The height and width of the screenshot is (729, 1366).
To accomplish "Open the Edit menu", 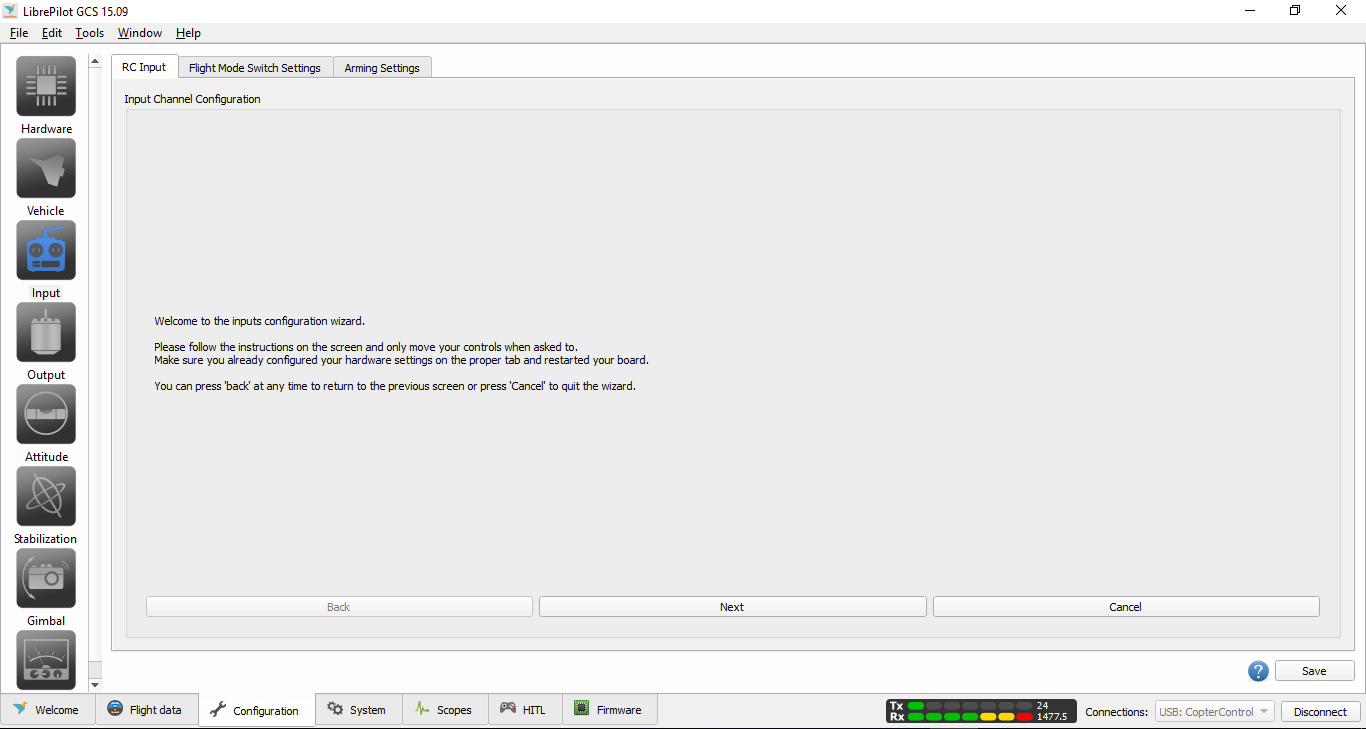I will [x=52, y=33].
